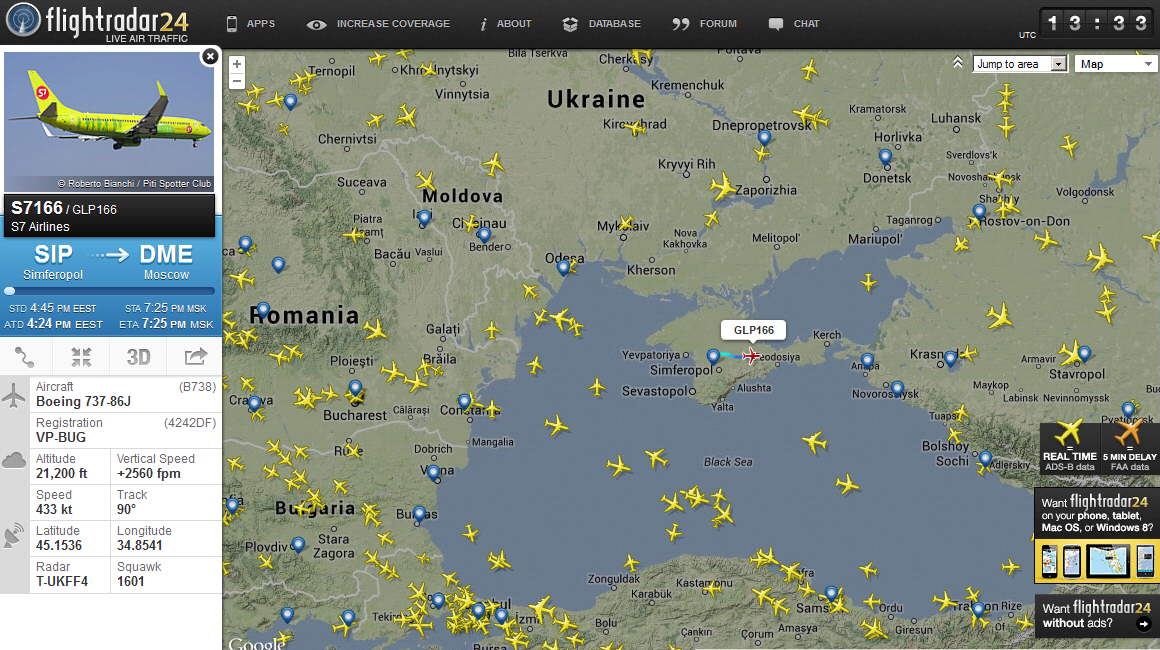Open the CHAT menu

(794, 24)
